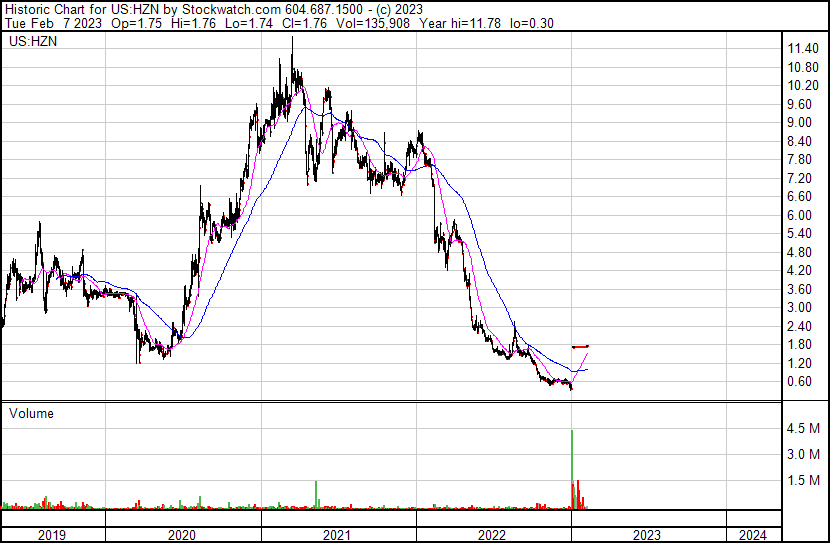
Task: Click the 0.60 price axis label
Action: [x=799, y=382]
